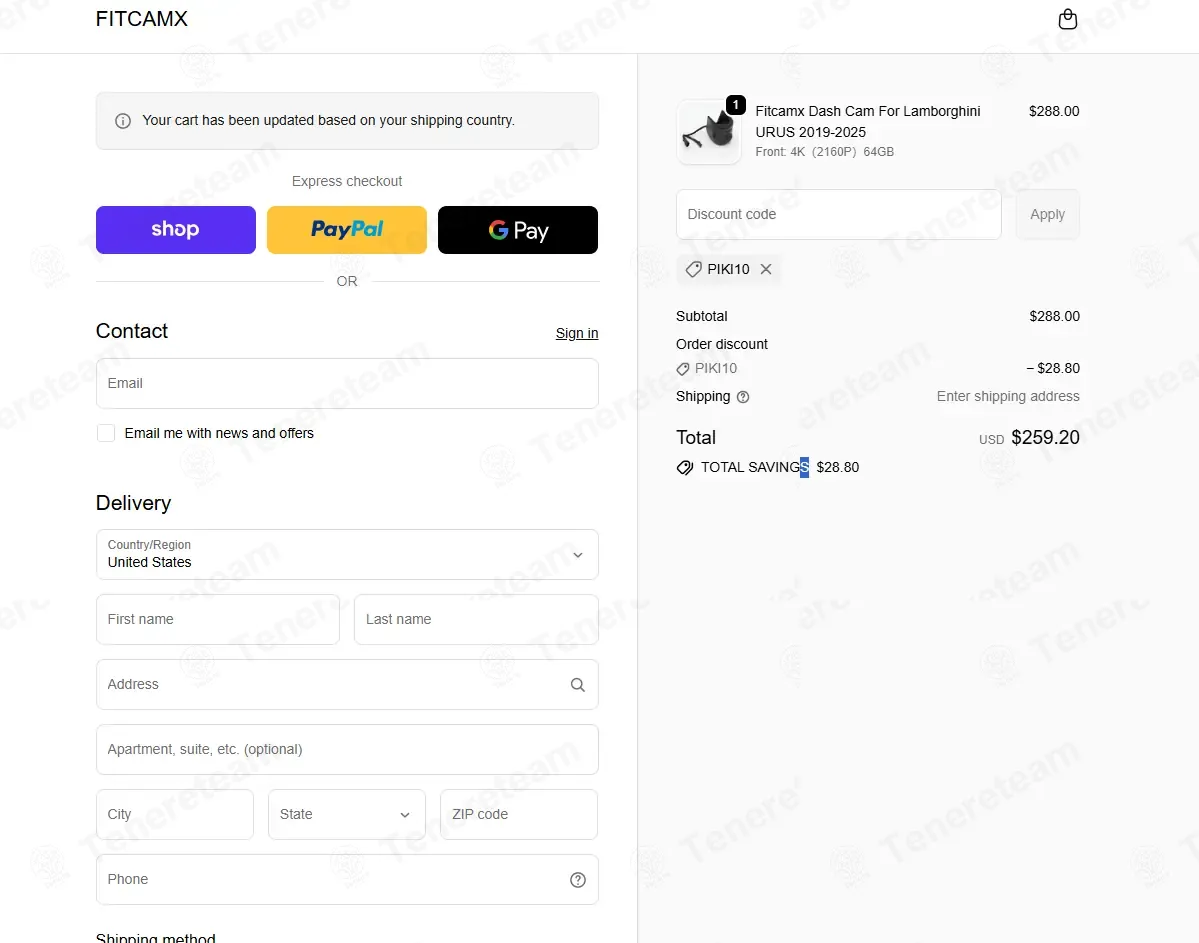Expand the State dropdown
This screenshot has width=1199, height=943.
pos(347,814)
